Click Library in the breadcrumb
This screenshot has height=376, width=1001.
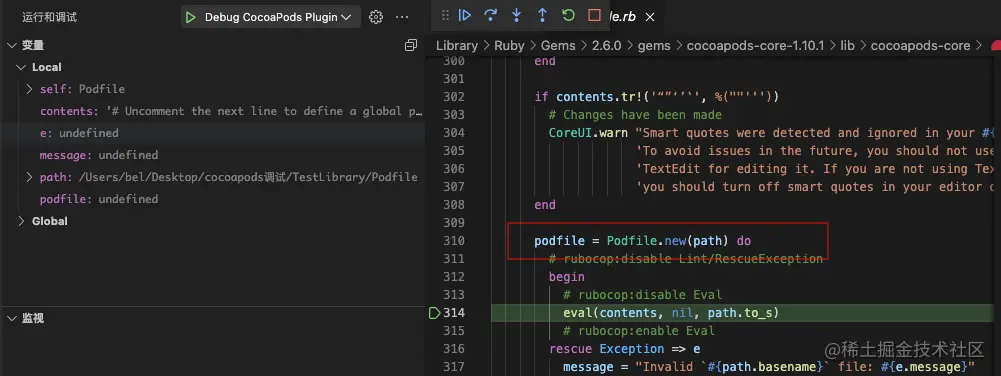tap(456, 45)
